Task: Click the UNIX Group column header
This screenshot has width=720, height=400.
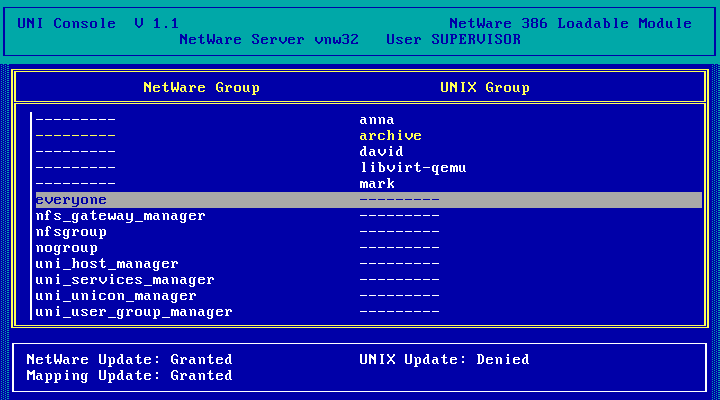Action: click(485, 87)
